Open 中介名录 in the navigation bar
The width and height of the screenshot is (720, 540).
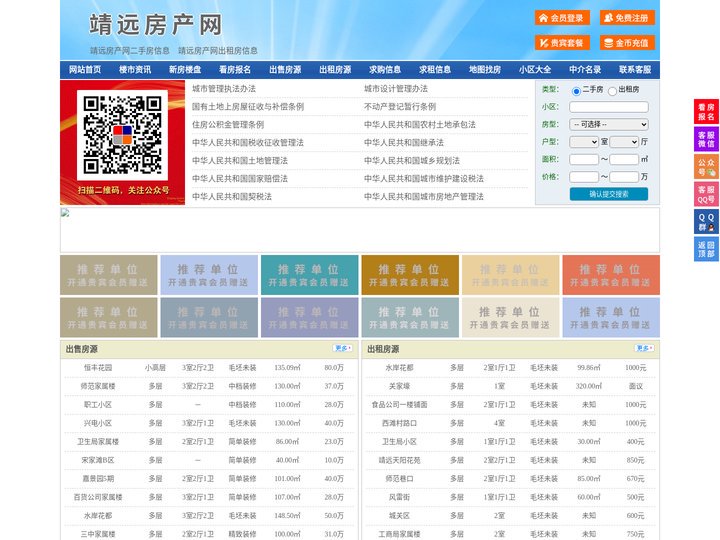[x=585, y=70]
